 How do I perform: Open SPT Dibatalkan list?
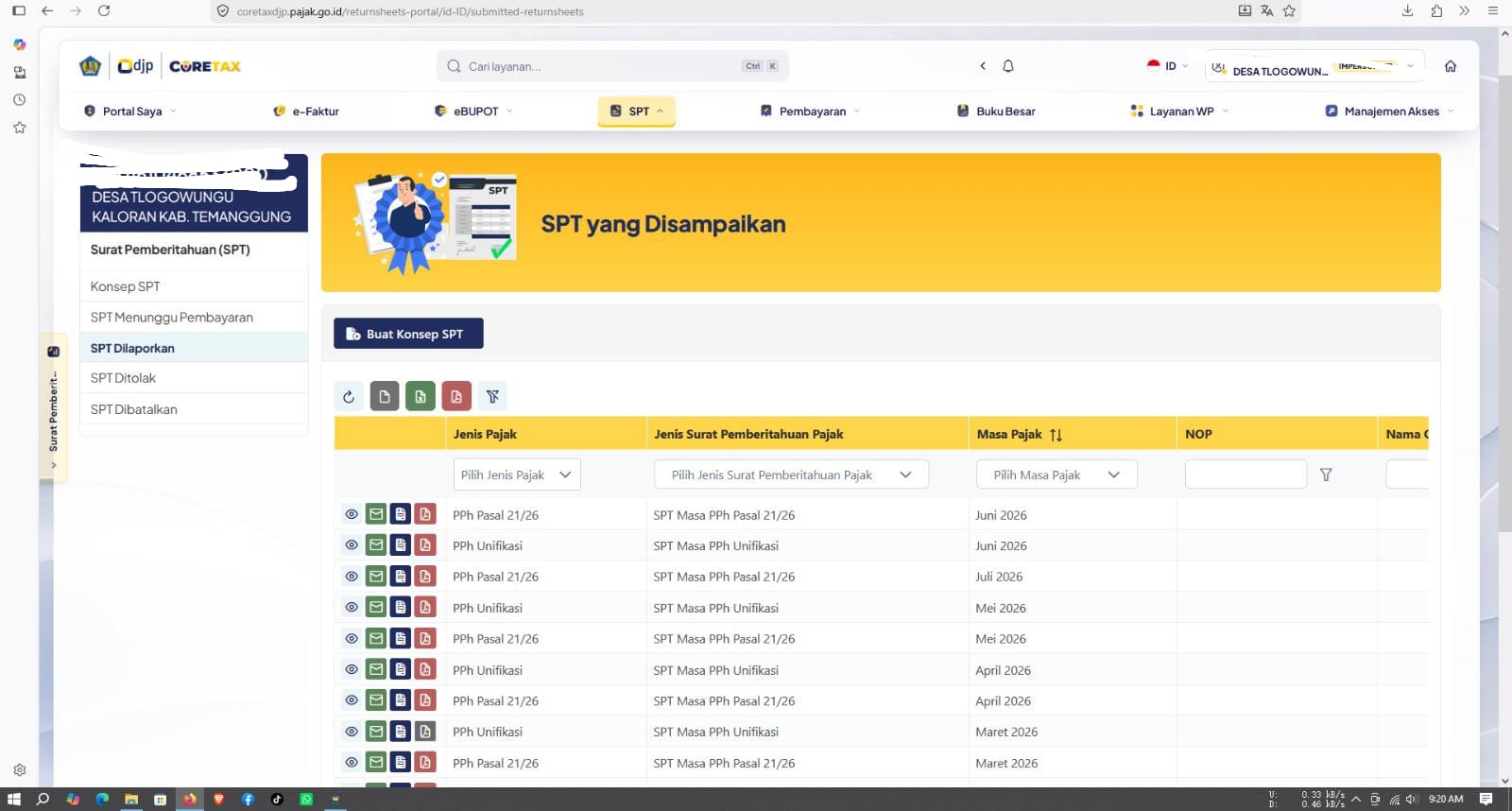pyautogui.click(x=194, y=409)
